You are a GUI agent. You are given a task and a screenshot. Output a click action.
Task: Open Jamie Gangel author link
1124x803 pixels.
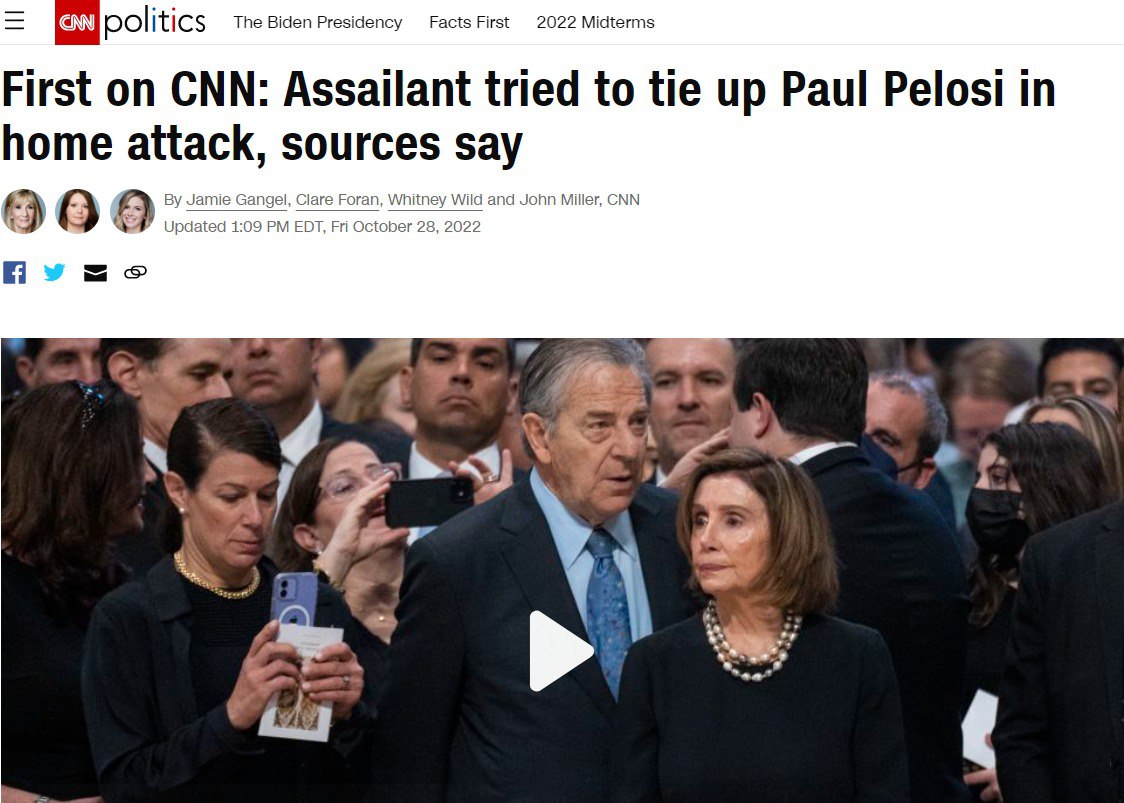pos(237,200)
